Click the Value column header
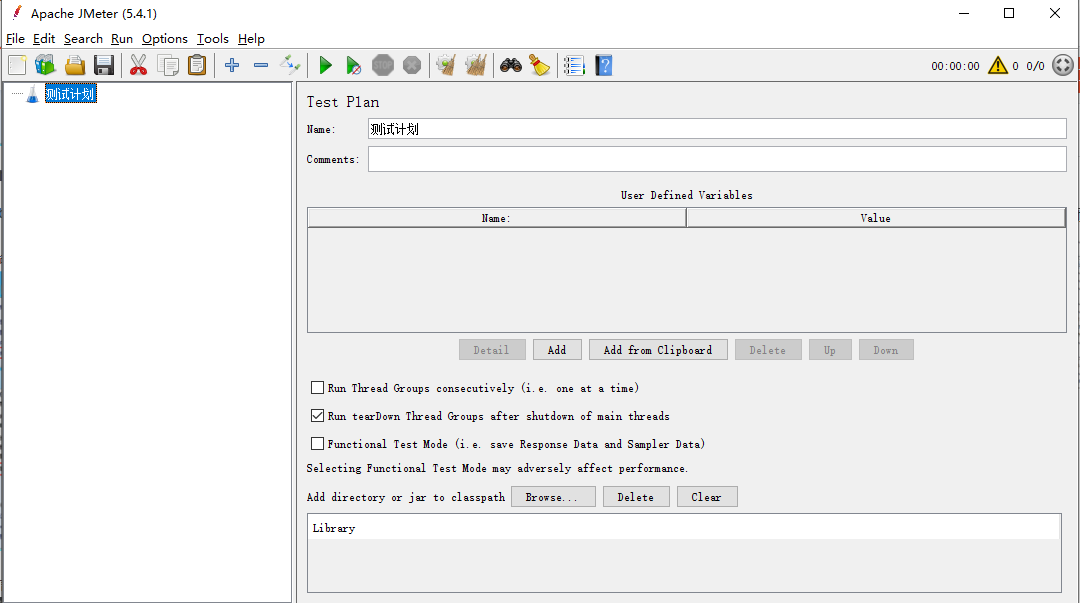The image size is (1080, 603). click(875, 218)
